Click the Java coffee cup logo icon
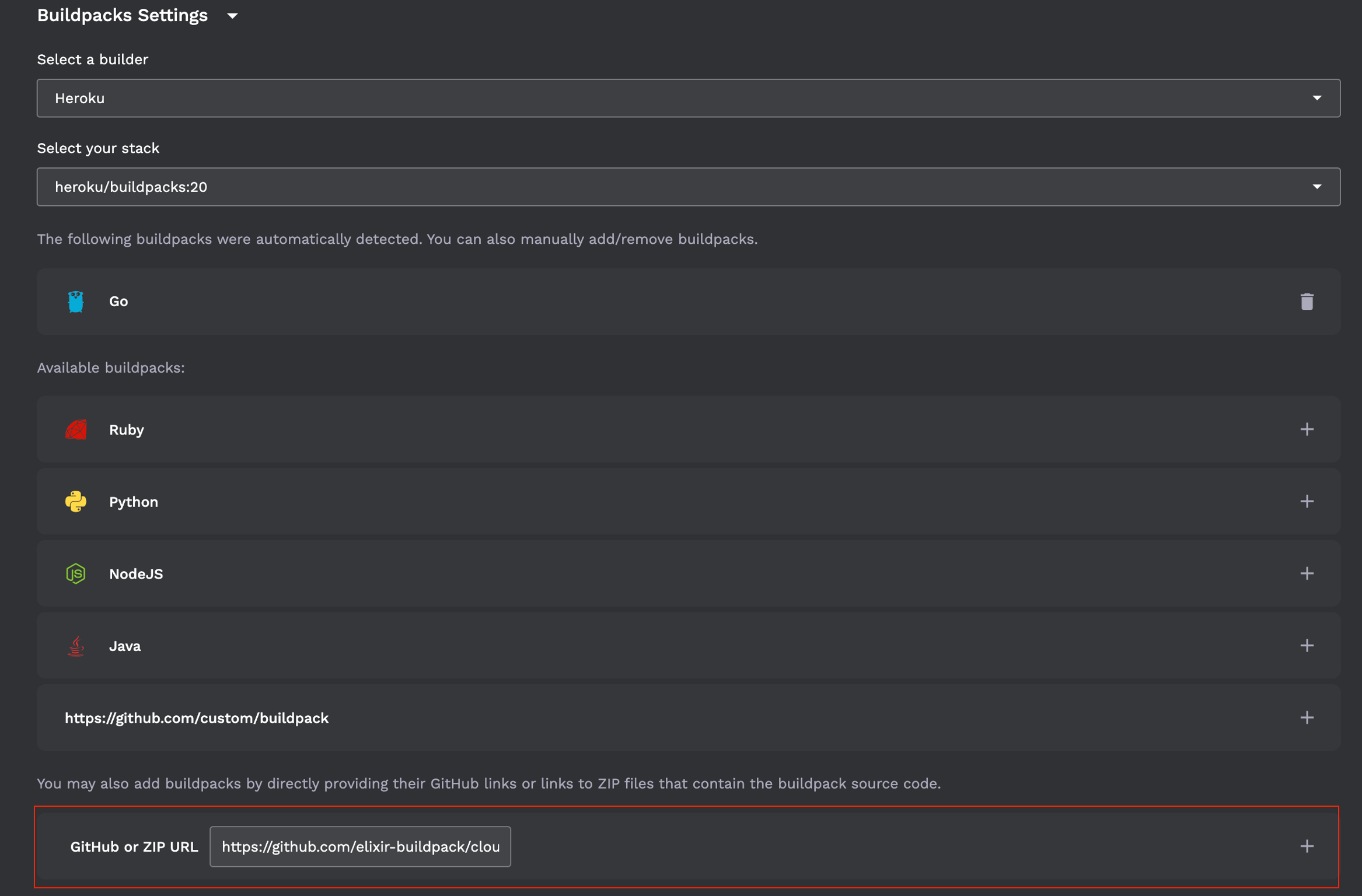This screenshot has height=896, width=1362. pyautogui.click(x=76, y=646)
